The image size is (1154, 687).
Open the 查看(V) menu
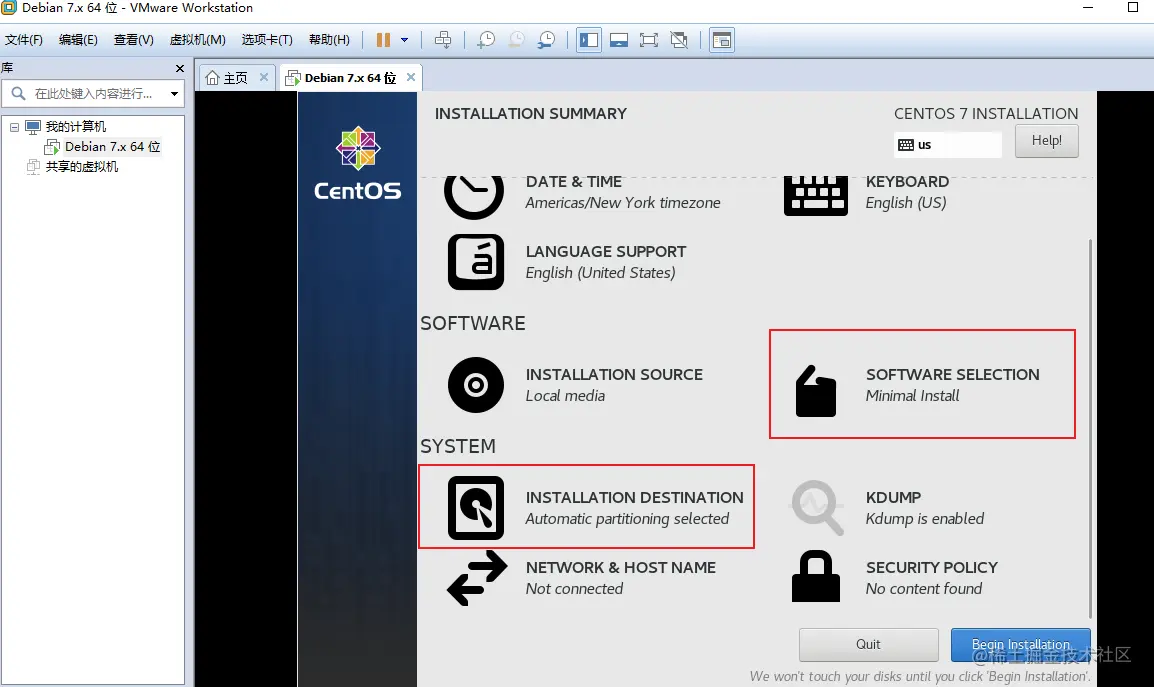pos(133,40)
